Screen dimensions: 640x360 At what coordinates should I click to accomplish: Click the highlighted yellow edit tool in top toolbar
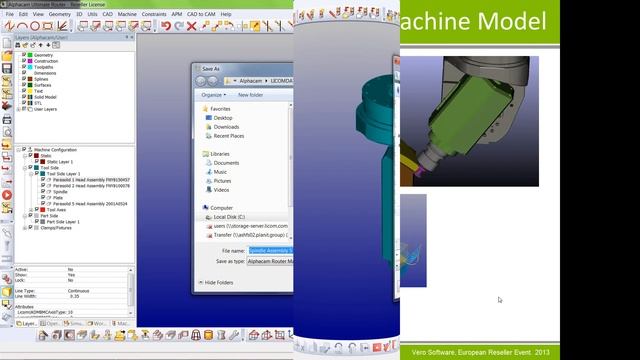(255, 26)
